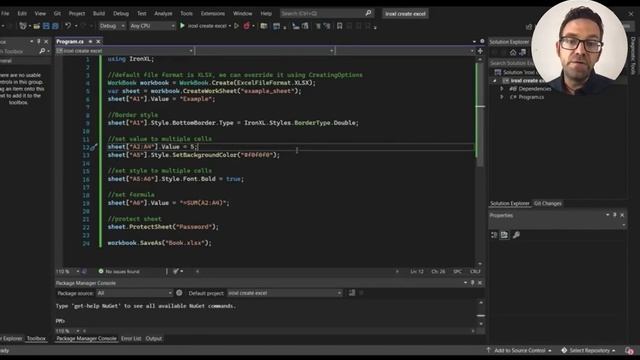Click the Categorized icon in Properties panel
Screen dimensions: 640x360
tap(494, 235)
